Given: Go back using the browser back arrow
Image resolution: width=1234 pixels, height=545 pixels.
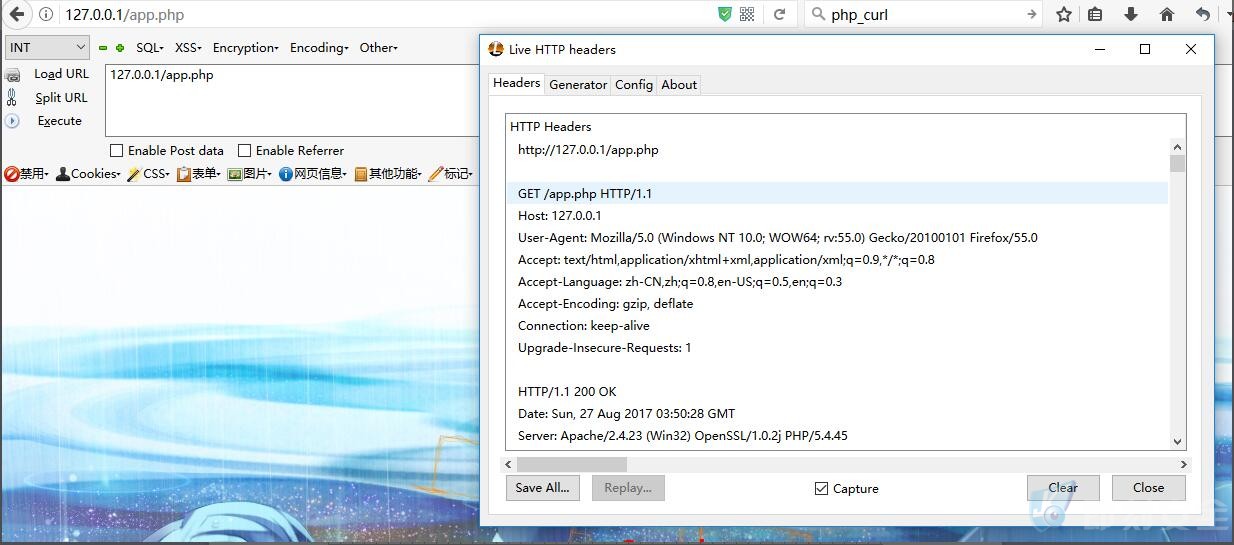Looking at the screenshot, I should (16, 14).
